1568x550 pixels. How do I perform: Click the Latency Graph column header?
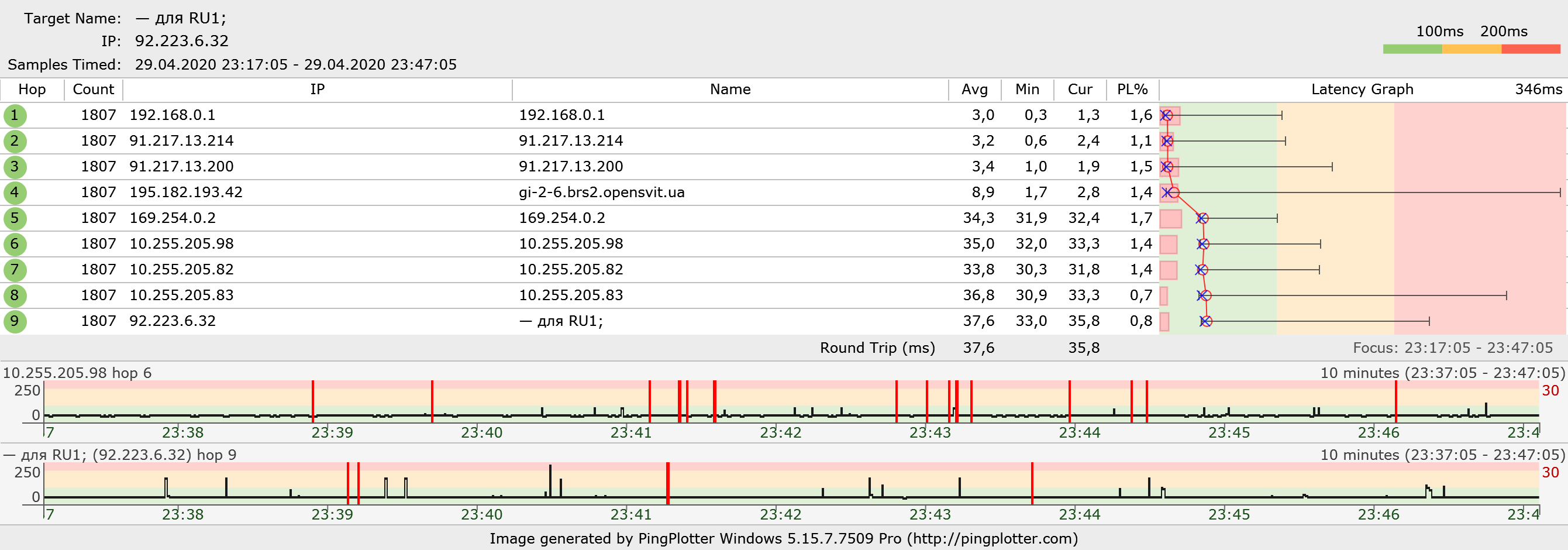pyautogui.click(x=1362, y=90)
